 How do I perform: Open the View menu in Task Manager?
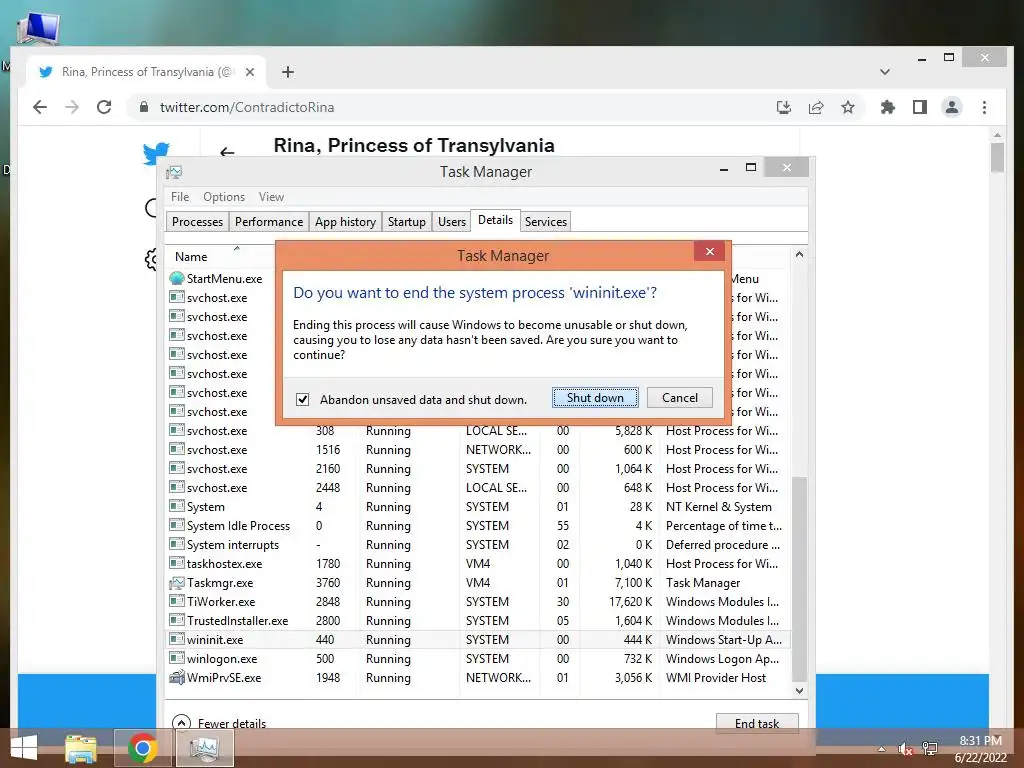(x=271, y=197)
